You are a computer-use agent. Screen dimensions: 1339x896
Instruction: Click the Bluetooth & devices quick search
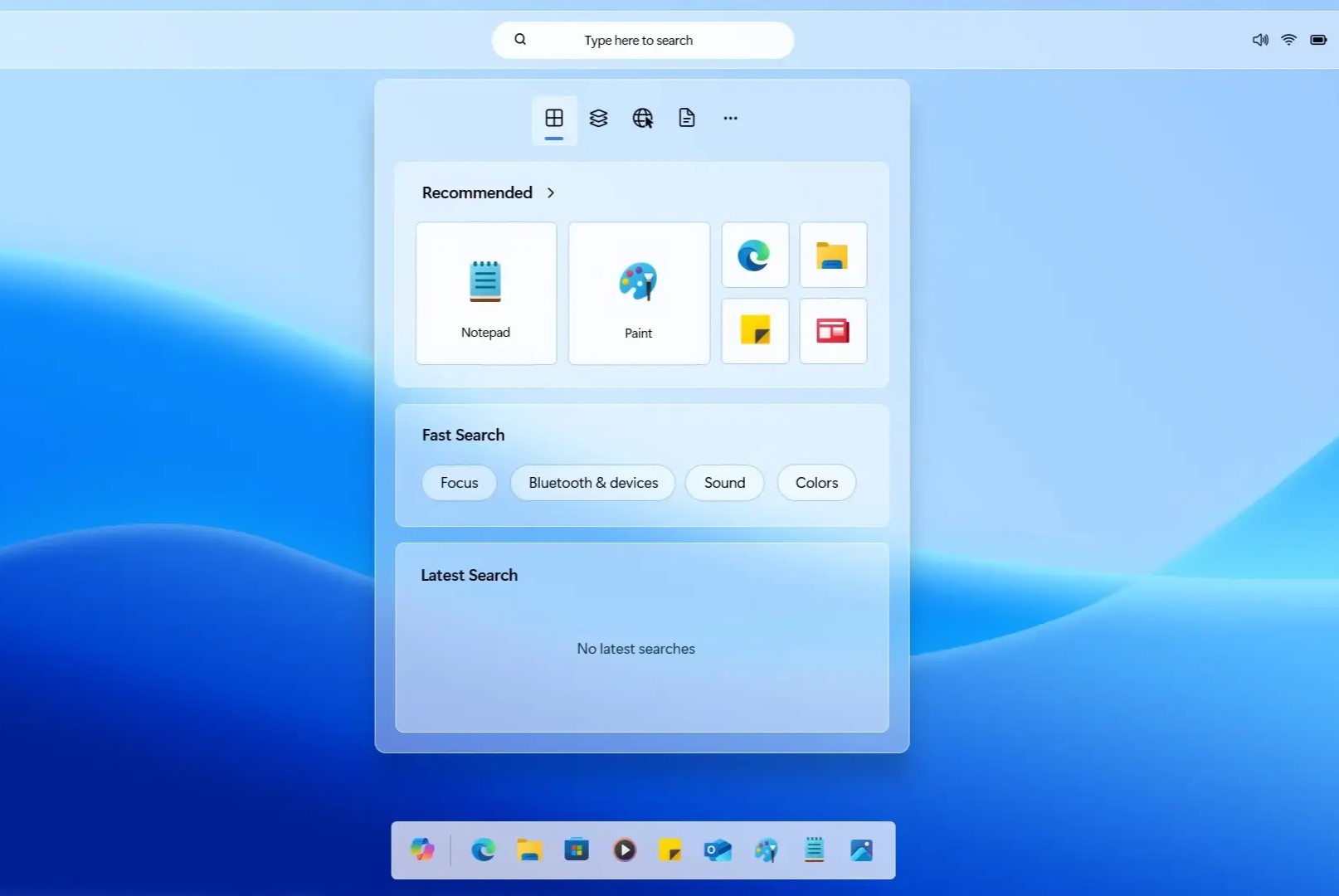[x=593, y=483]
